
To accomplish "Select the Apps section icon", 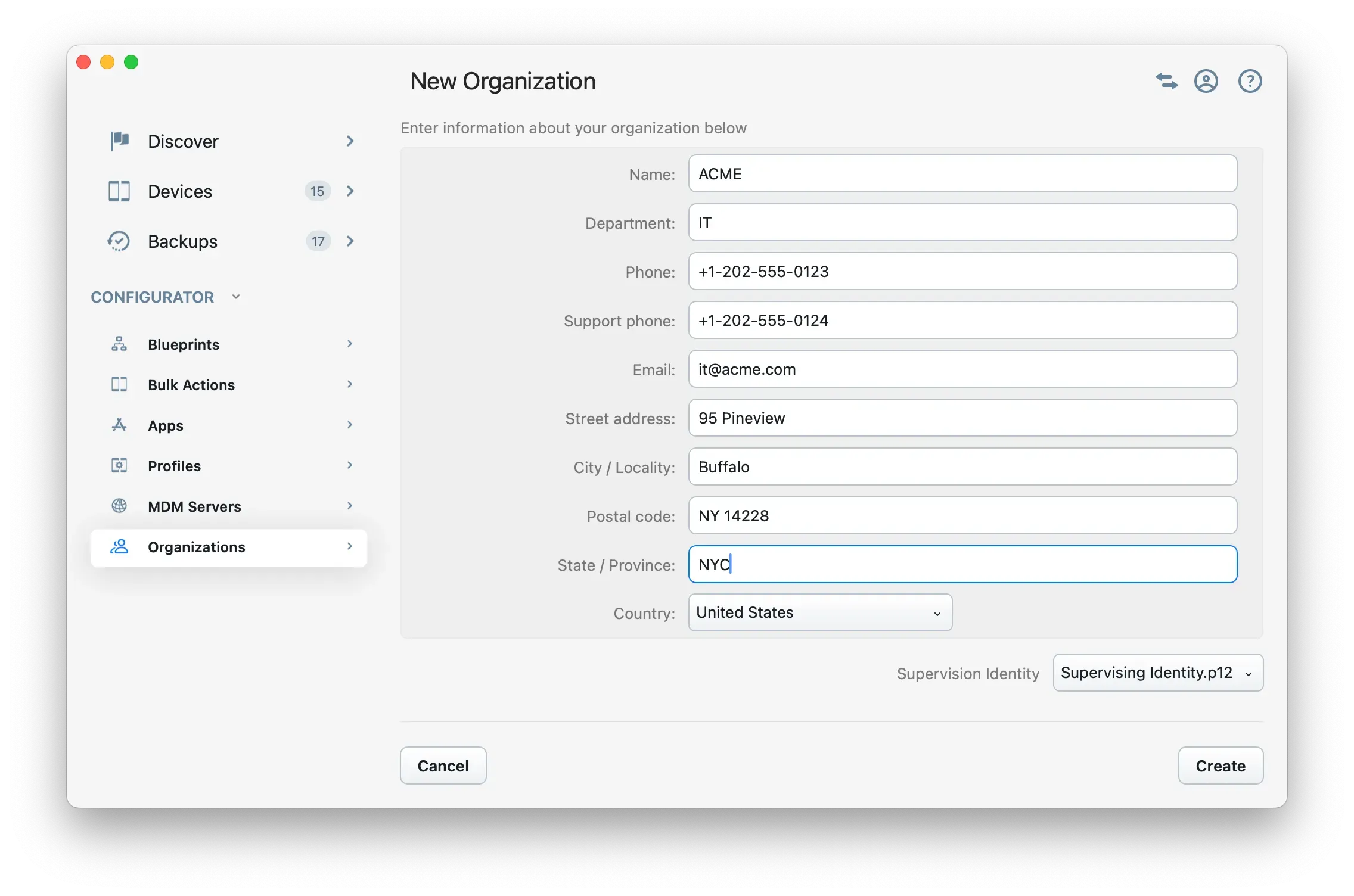I will pos(119,425).
